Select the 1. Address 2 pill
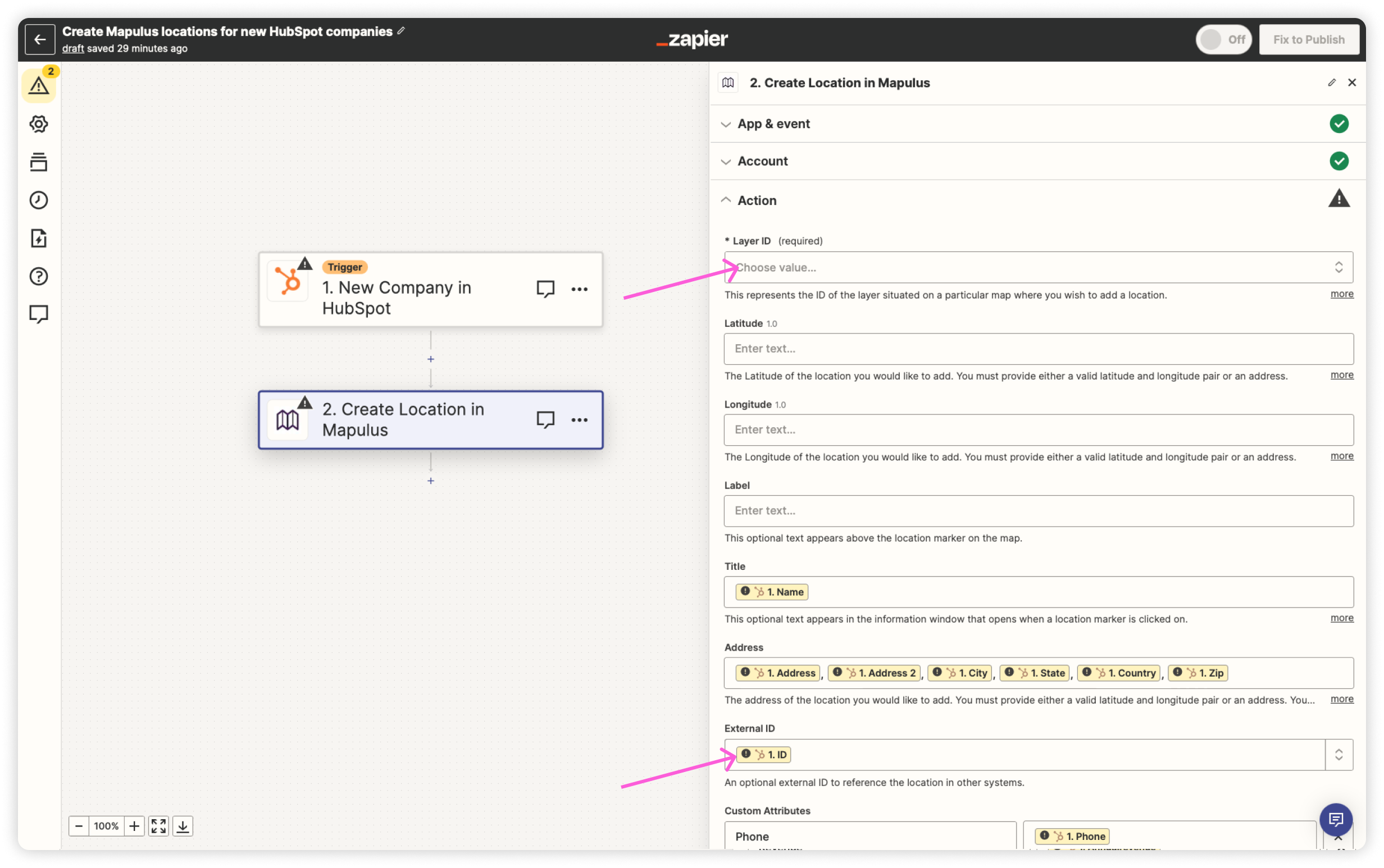This screenshot has width=1384, height=868. [873, 673]
